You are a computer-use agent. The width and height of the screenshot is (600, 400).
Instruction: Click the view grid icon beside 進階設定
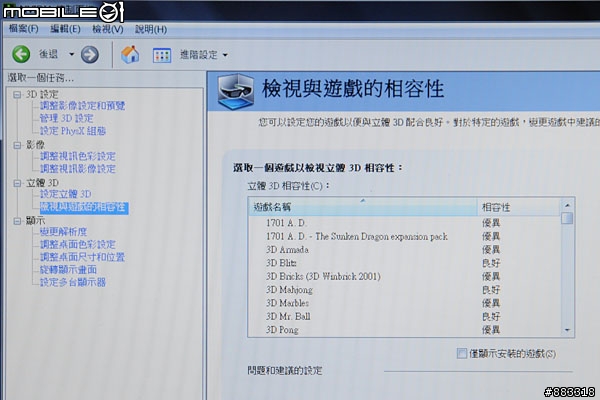161,56
